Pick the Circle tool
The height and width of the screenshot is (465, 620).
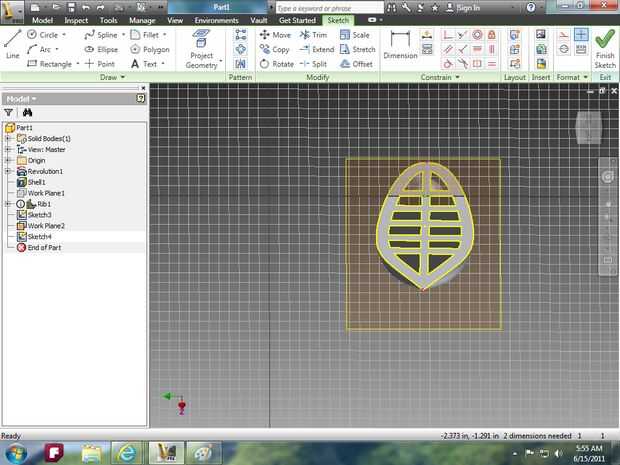pyautogui.click(x=43, y=35)
